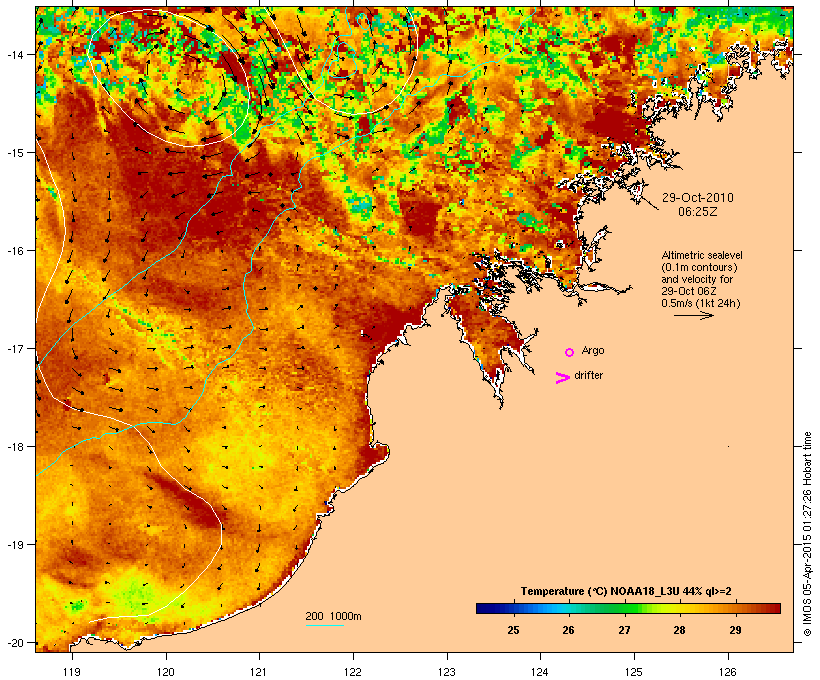
Task: Click the longitude label 125
Action: click(x=634, y=672)
